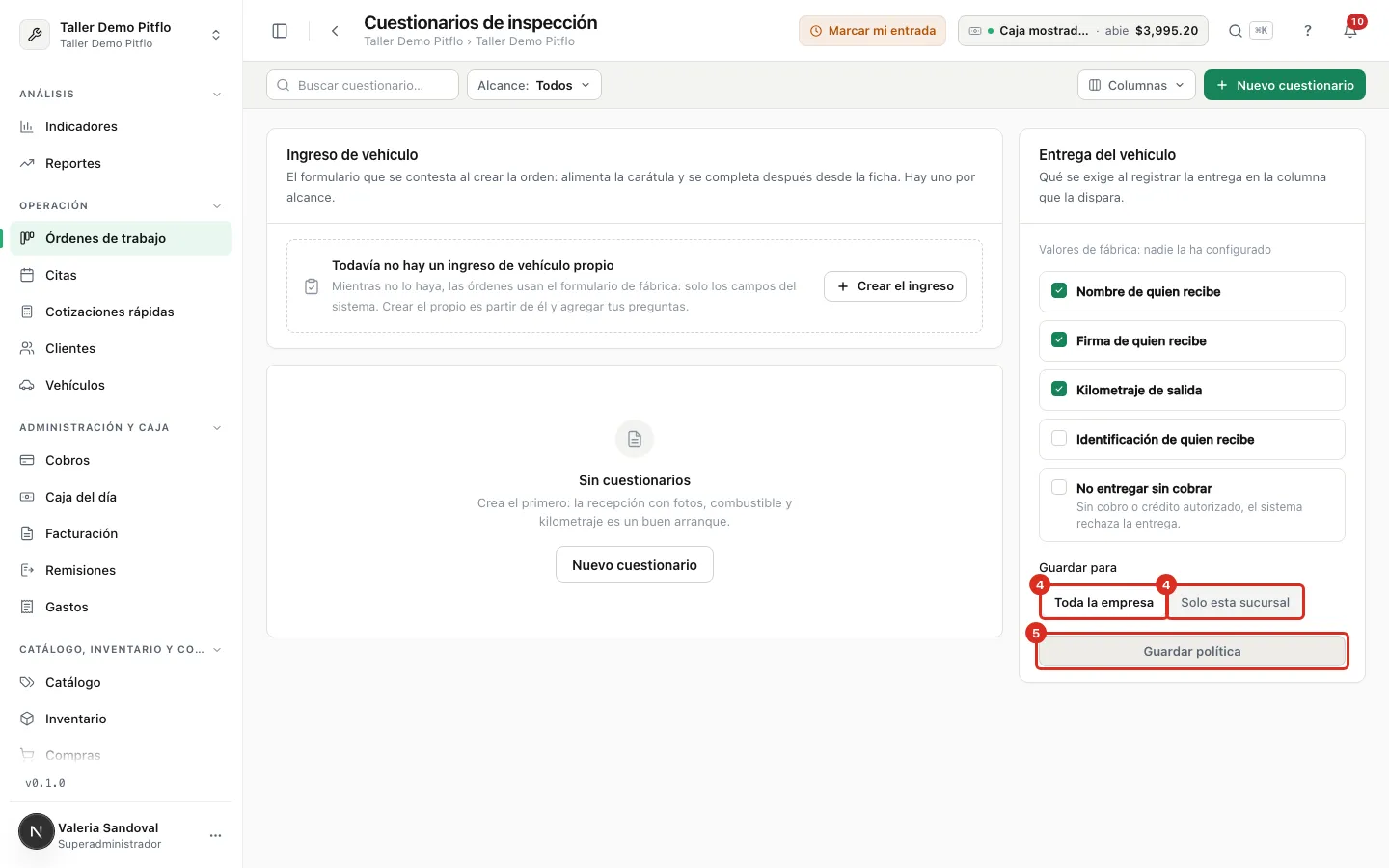Screen dimensions: 1389x868
Task: Enable No entregar sin cobrar checkbox
Action: [x=1059, y=487]
